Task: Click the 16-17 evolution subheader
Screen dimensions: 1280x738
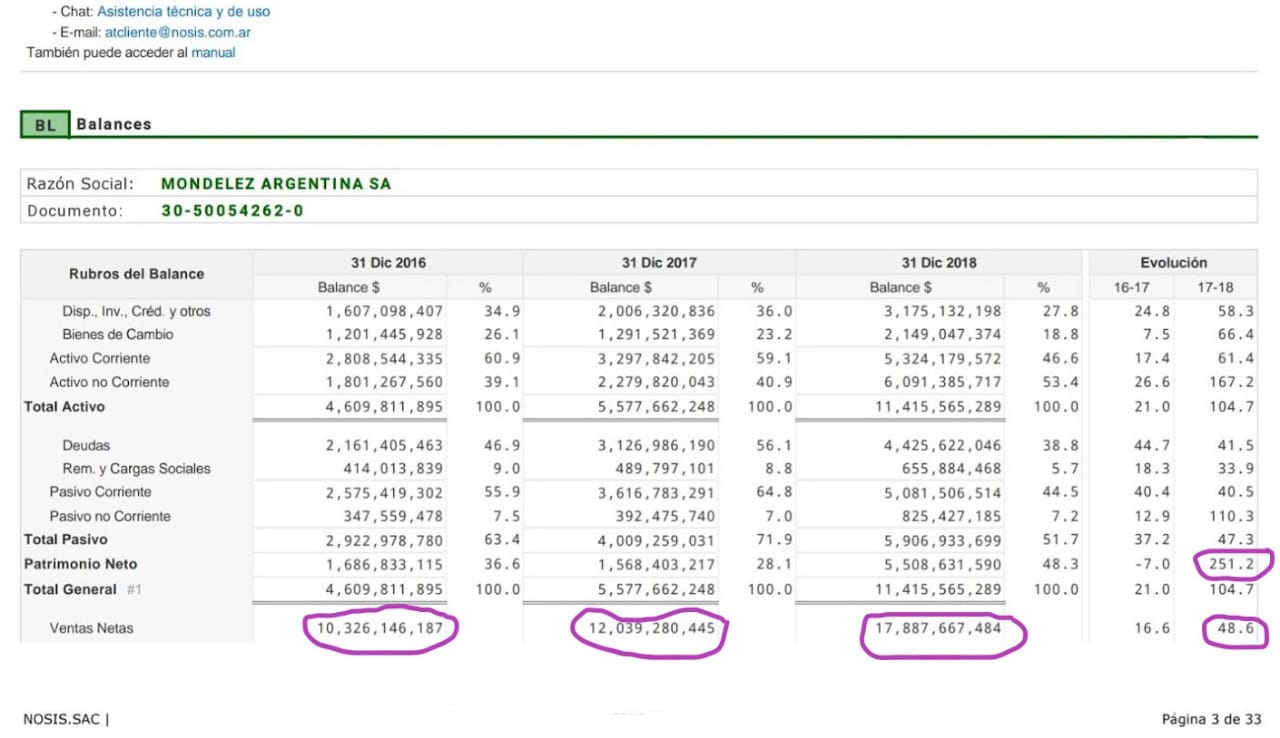Action: pos(1131,287)
